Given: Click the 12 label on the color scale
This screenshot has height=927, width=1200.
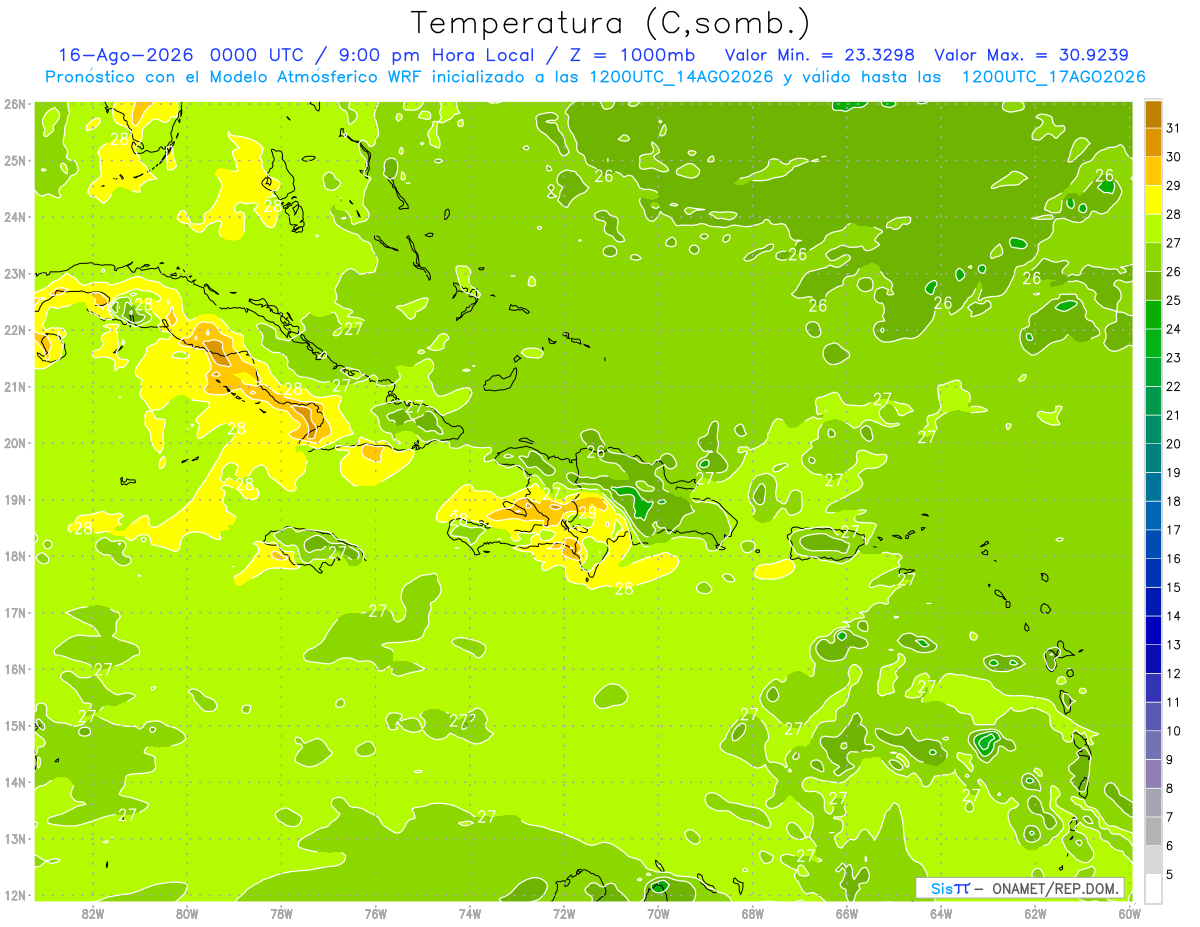Looking at the screenshot, I should tap(1172, 673).
